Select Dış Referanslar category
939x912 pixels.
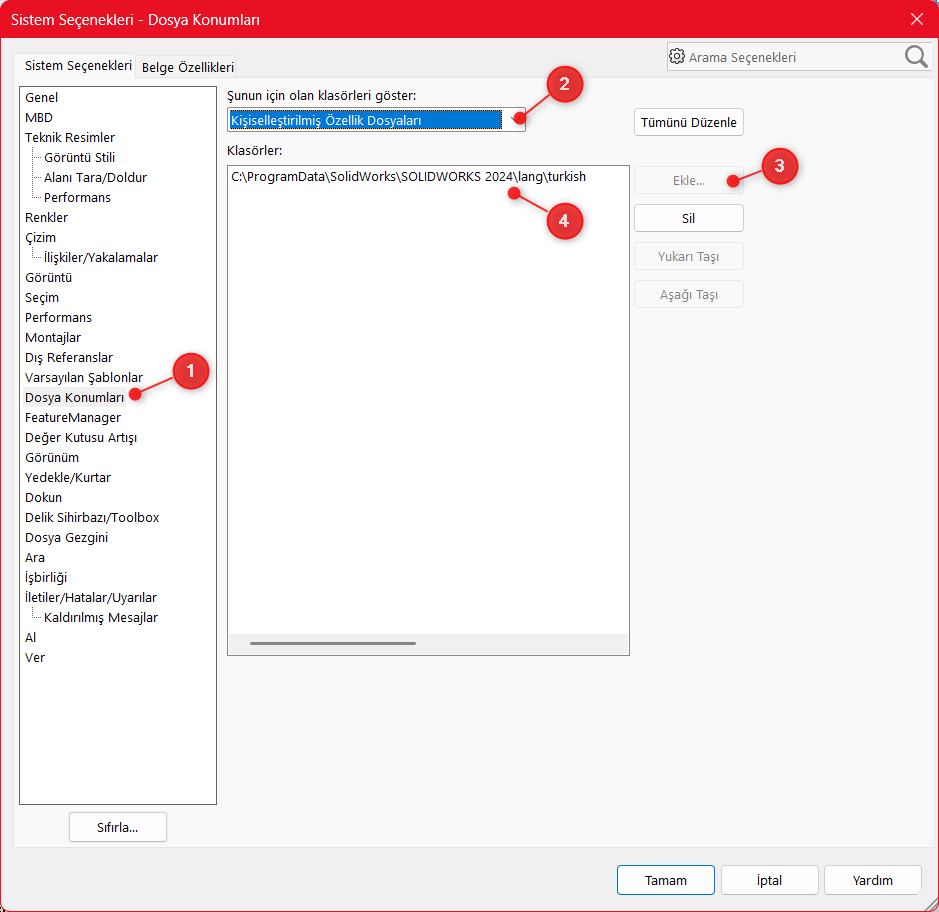point(69,357)
